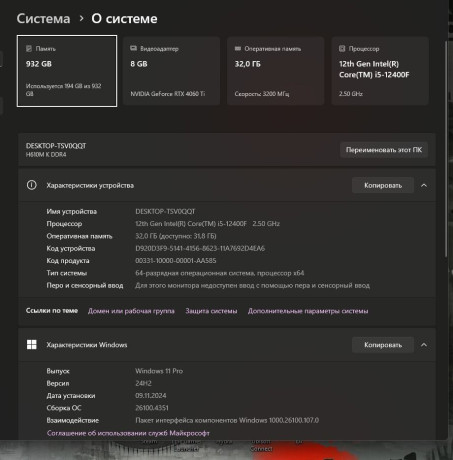Click Переименовать этот ПК button
The image size is (453, 460).
(x=384, y=150)
